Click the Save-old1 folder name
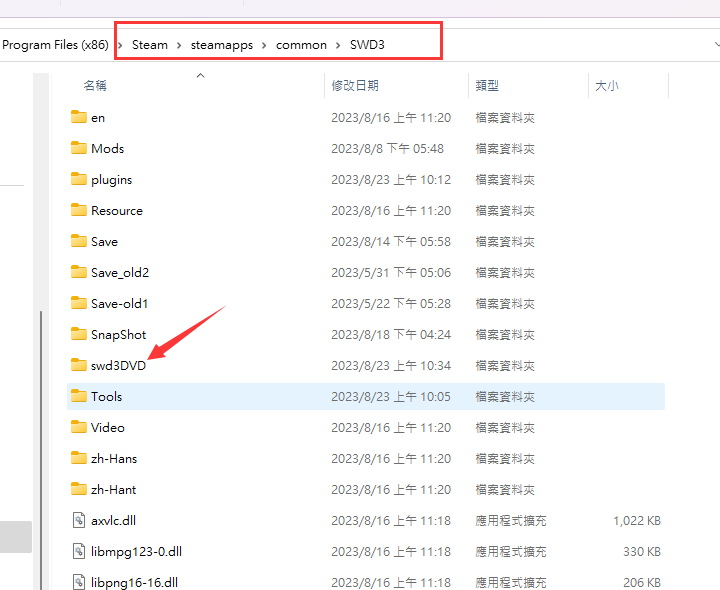Viewport: 720px width, 590px height. [119, 304]
